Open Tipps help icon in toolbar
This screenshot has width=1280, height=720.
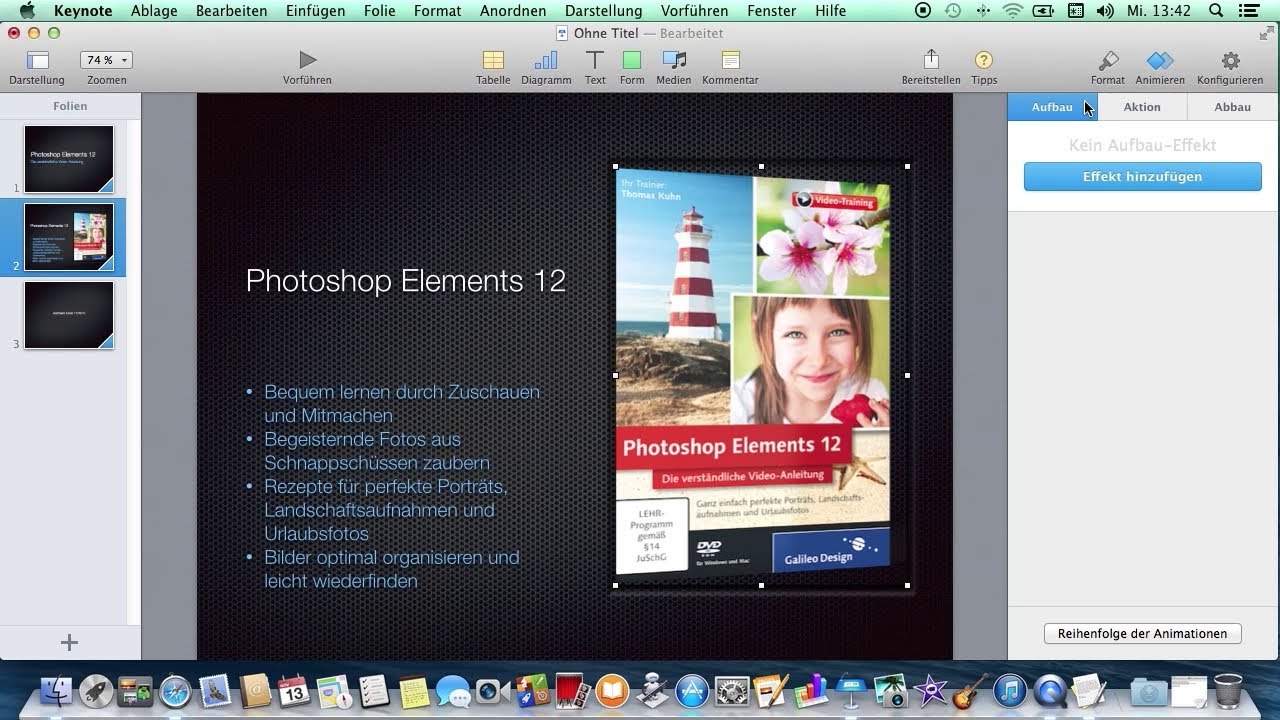tap(984, 61)
